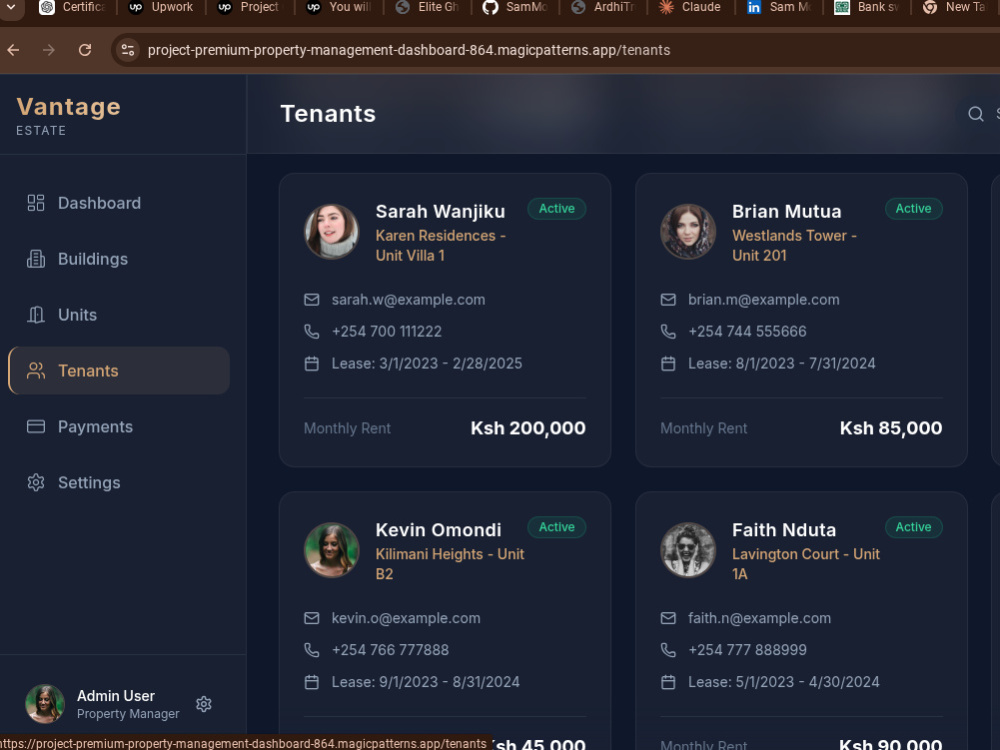The height and width of the screenshot is (750, 1000).
Task: Click Westlands Tower - Unit 201 text
Action: pyautogui.click(x=794, y=246)
